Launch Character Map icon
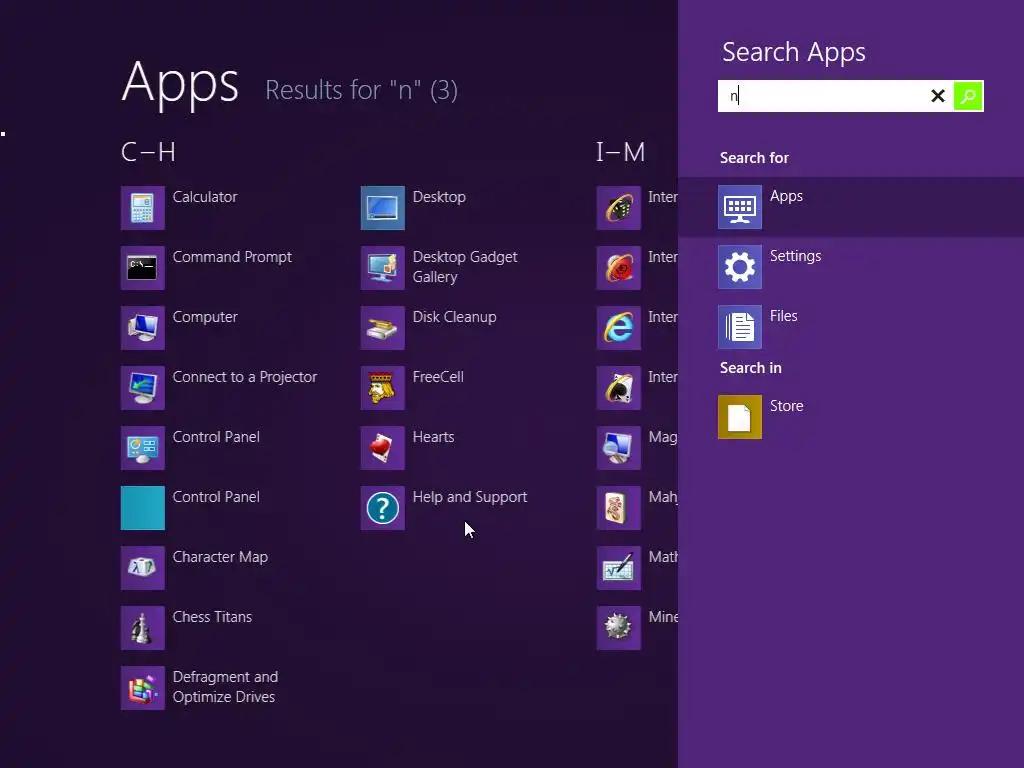The image size is (1024, 768). 142,568
